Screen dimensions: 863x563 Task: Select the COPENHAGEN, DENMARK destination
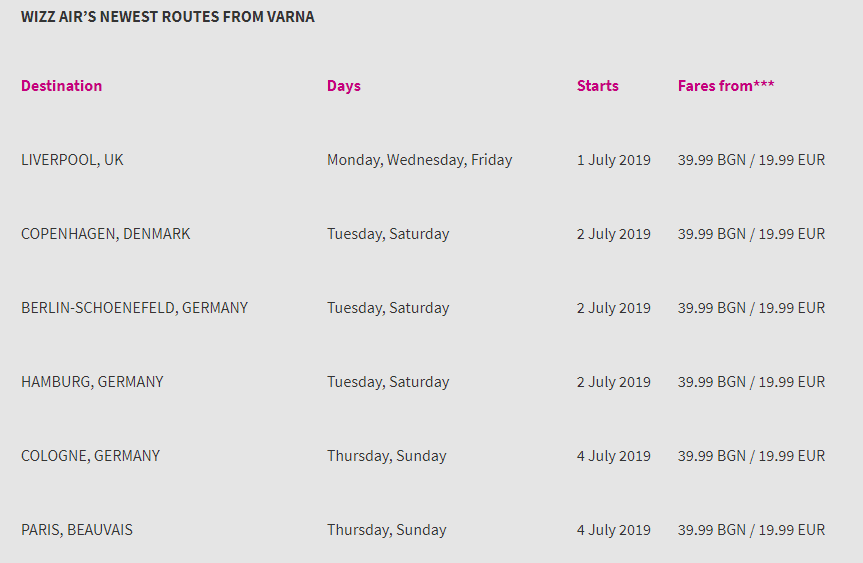pos(106,234)
